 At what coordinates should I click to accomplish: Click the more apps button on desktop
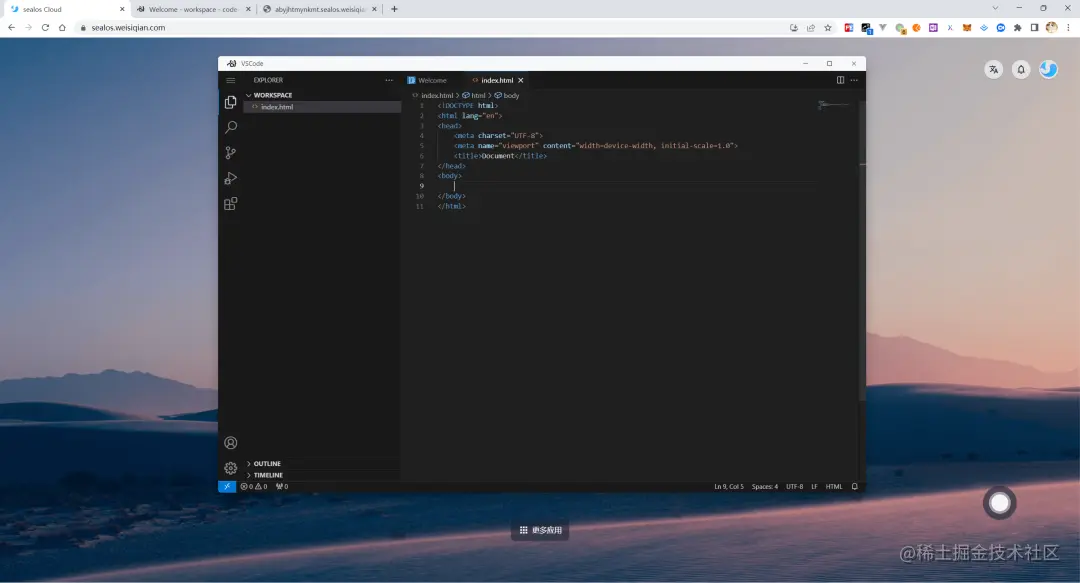tap(540, 530)
